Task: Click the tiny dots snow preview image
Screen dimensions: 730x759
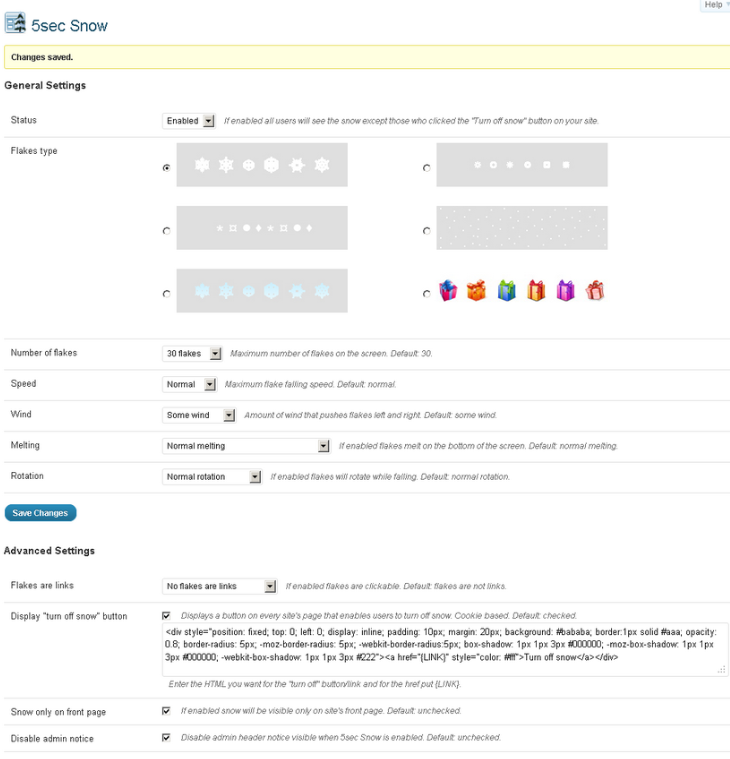Action: (522, 228)
